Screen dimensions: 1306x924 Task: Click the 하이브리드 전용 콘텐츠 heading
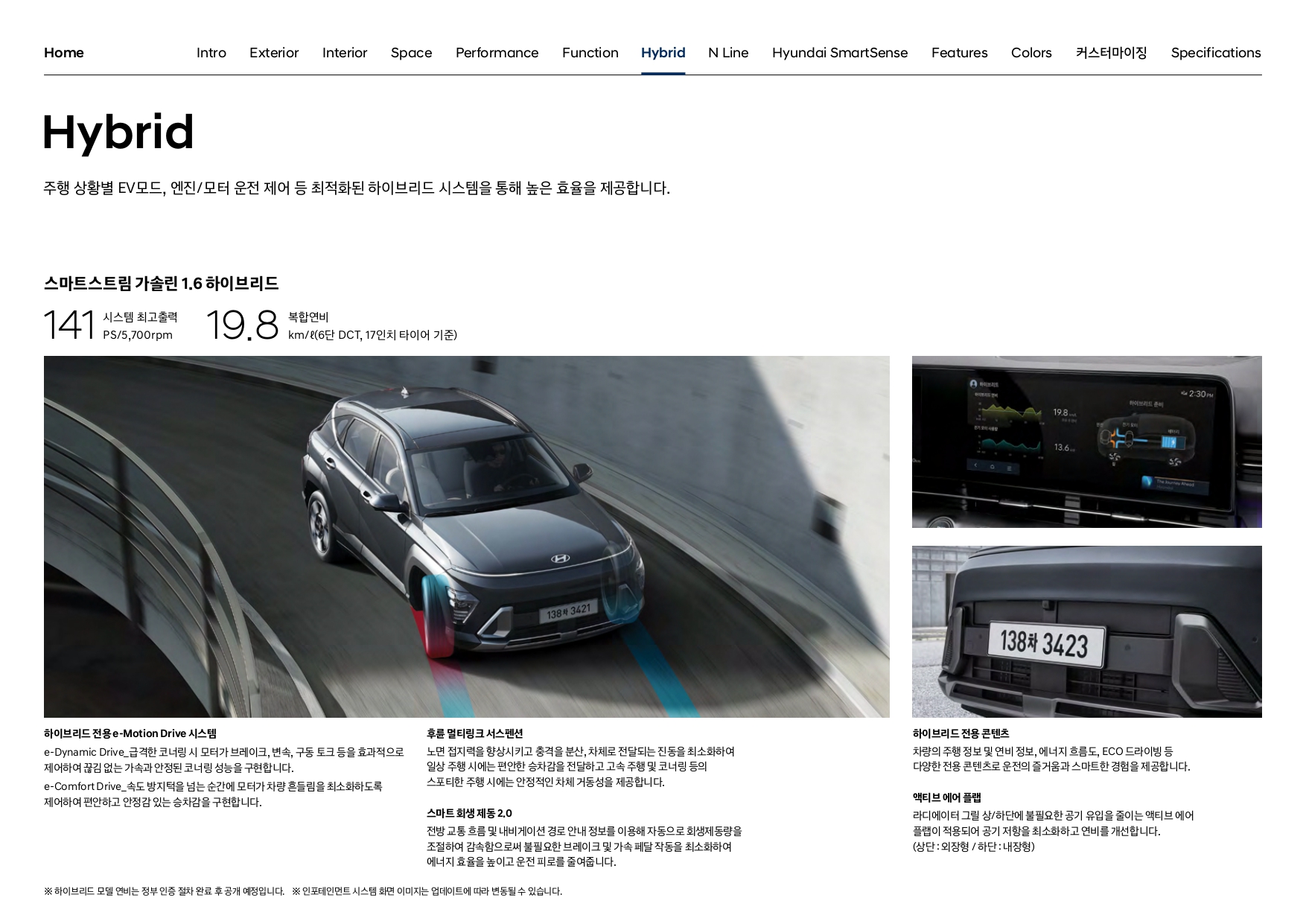[961, 733]
